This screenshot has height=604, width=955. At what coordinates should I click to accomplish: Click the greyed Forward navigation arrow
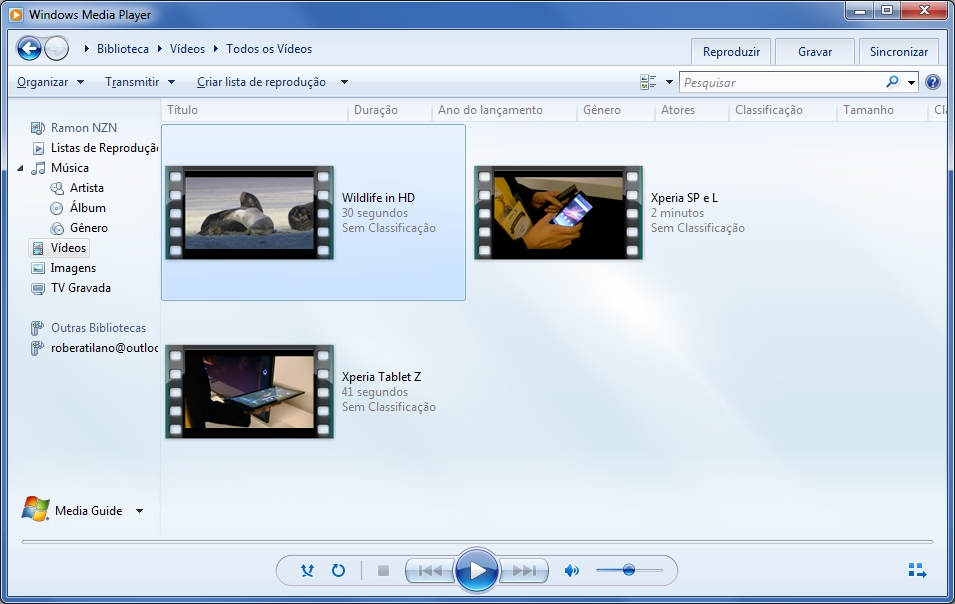tap(57, 49)
